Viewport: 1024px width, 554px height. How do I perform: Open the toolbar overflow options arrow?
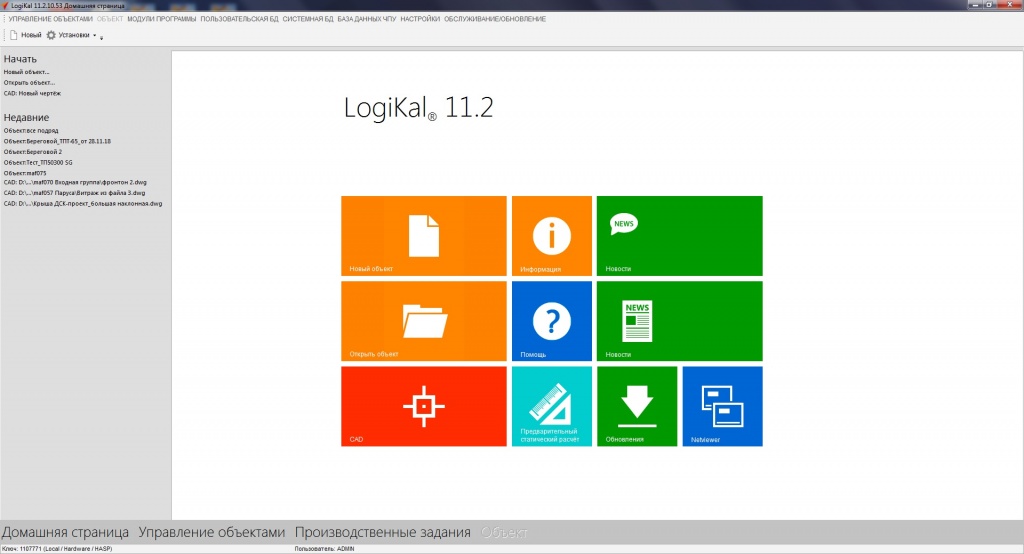tap(101, 37)
